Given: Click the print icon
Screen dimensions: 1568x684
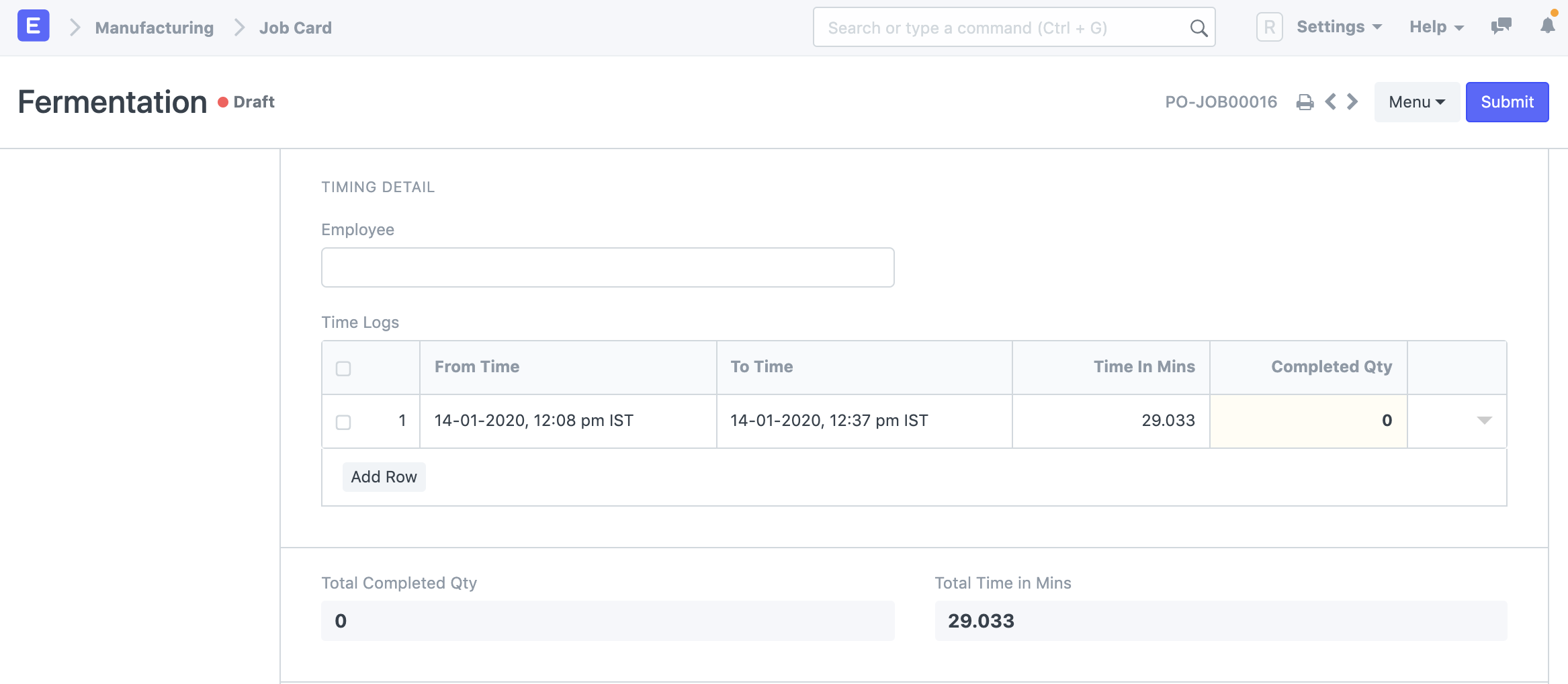Looking at the screenshot, I should point(1305,102).
